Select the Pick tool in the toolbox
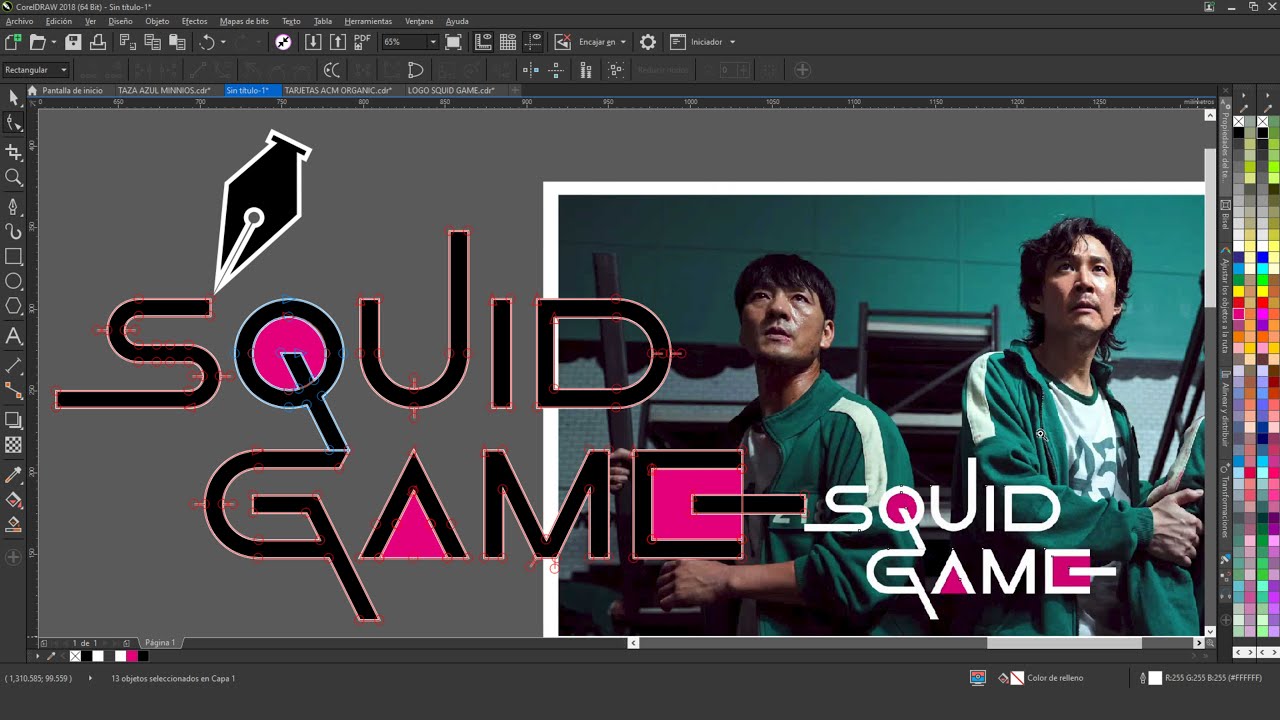The width and height of the screenshot is (1280, 720). point(13,97)
